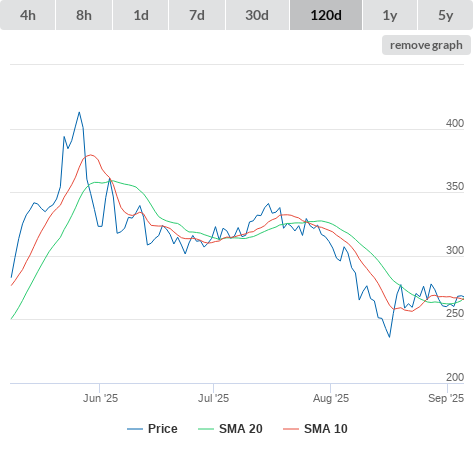
Task: Click the 350 y-axis label
Action: click(x=455, y=186)
